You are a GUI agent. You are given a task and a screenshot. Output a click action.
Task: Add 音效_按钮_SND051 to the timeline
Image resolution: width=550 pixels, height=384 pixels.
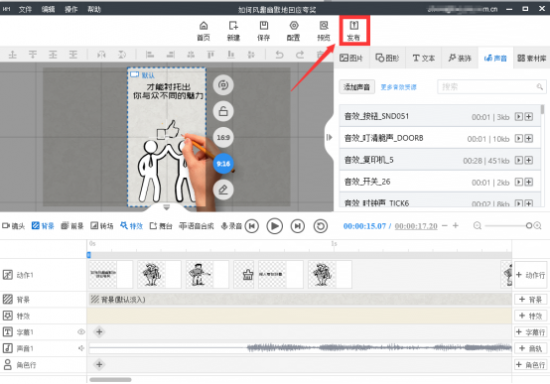coord(529,117)
